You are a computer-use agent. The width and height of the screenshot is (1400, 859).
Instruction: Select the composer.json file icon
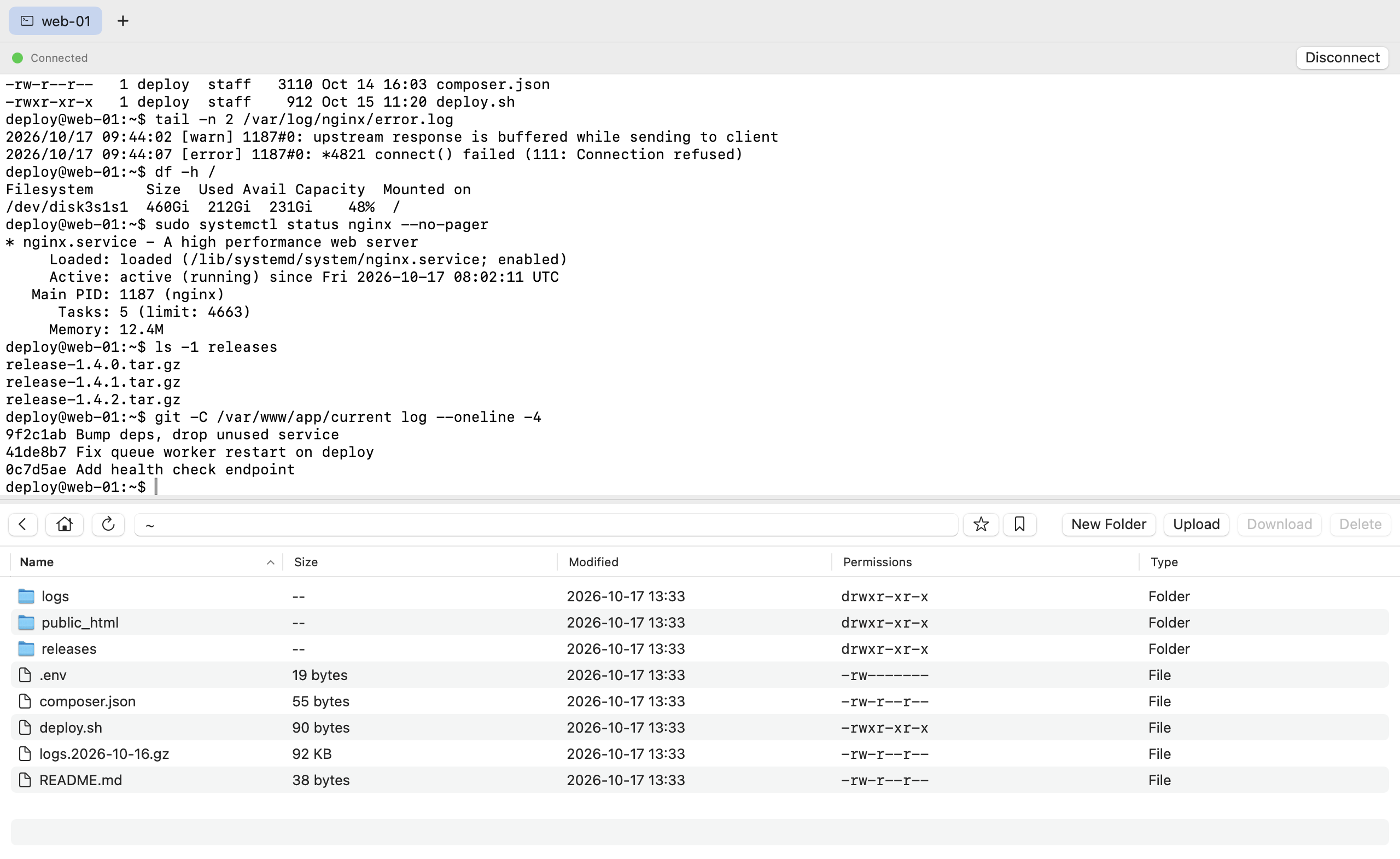[x=25, y=700]
